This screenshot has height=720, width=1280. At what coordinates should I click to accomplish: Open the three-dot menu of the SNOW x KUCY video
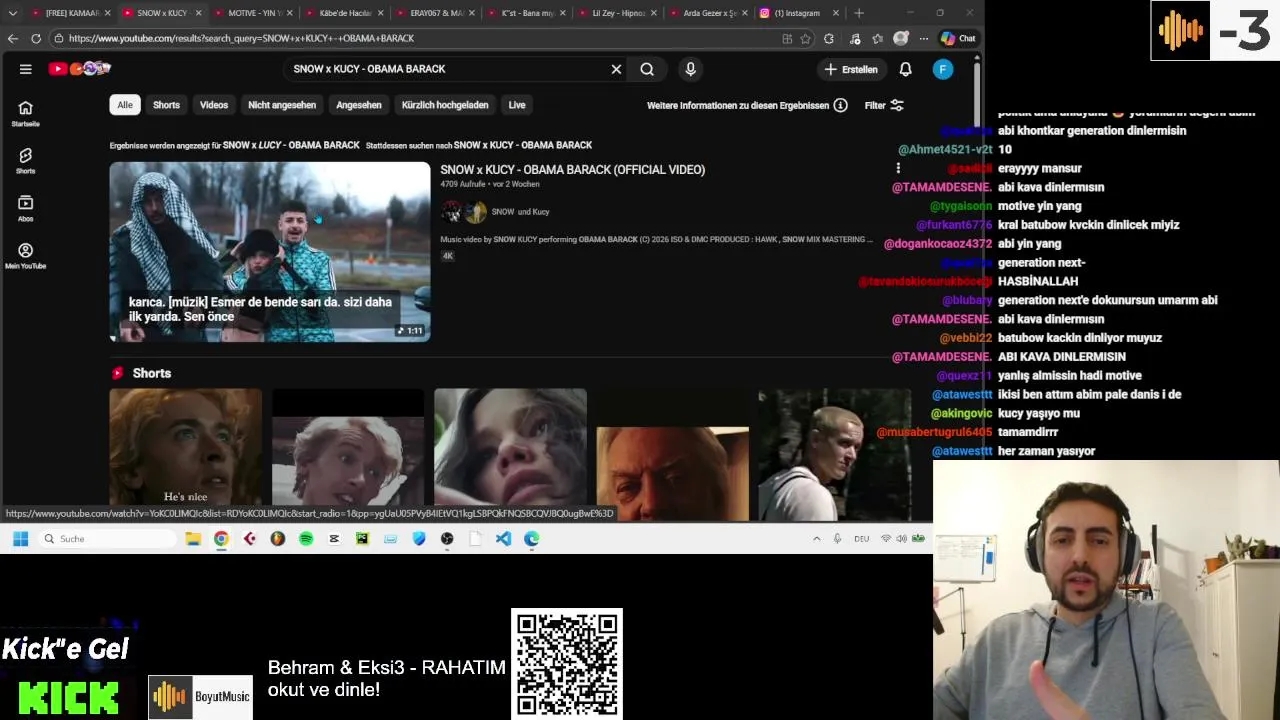[x=898, y=169]
